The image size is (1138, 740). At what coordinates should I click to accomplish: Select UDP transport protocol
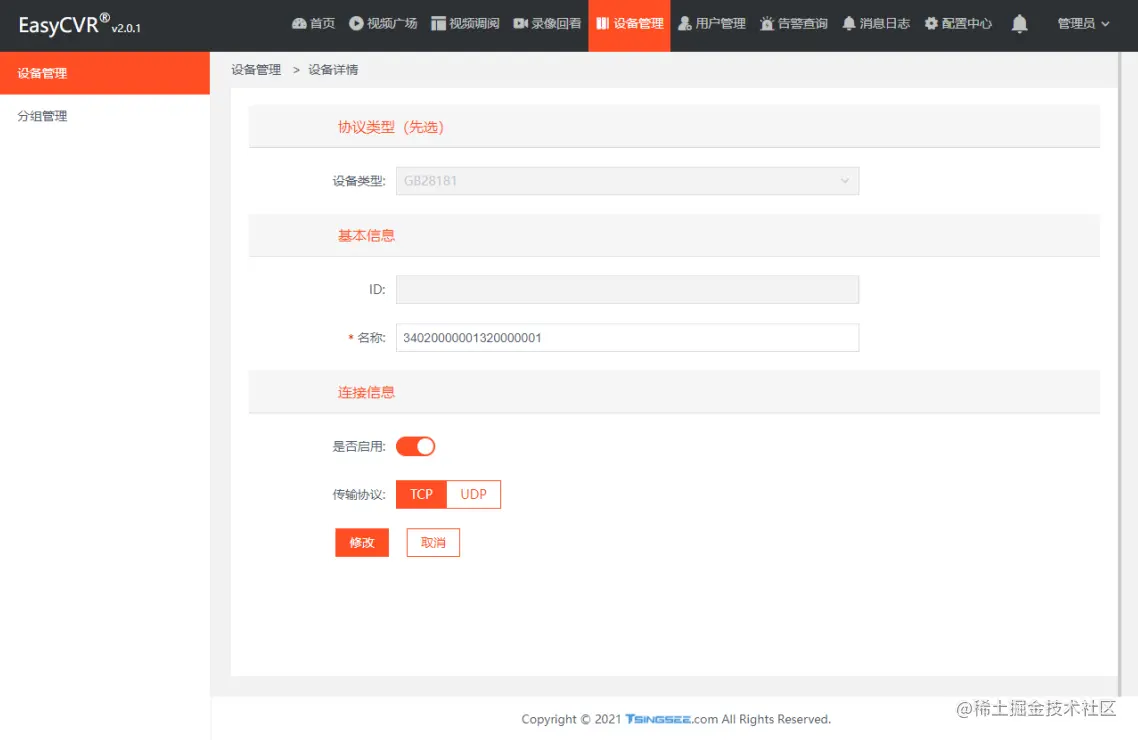click(x=473, y=494)
